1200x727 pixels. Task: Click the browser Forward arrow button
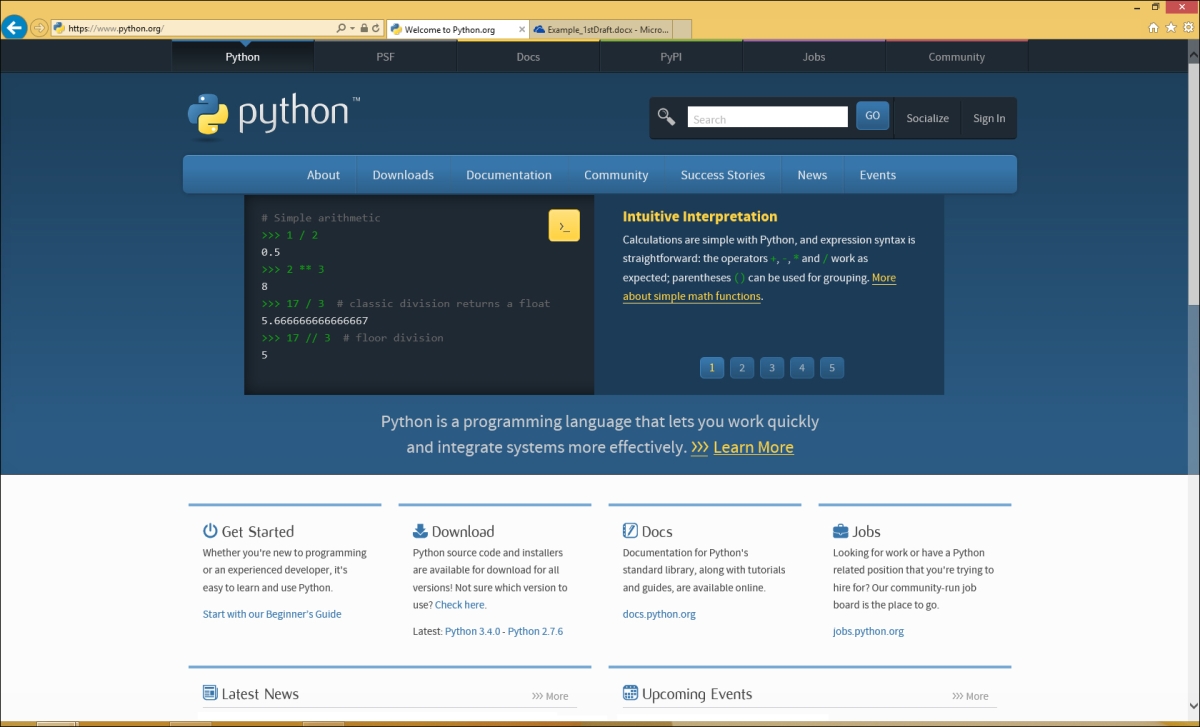tap(39, 28)
